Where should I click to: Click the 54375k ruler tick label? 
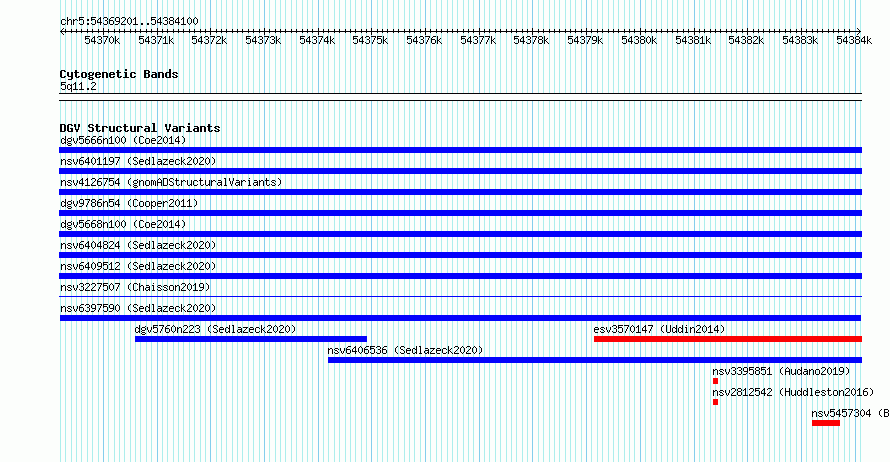(371, 40)
